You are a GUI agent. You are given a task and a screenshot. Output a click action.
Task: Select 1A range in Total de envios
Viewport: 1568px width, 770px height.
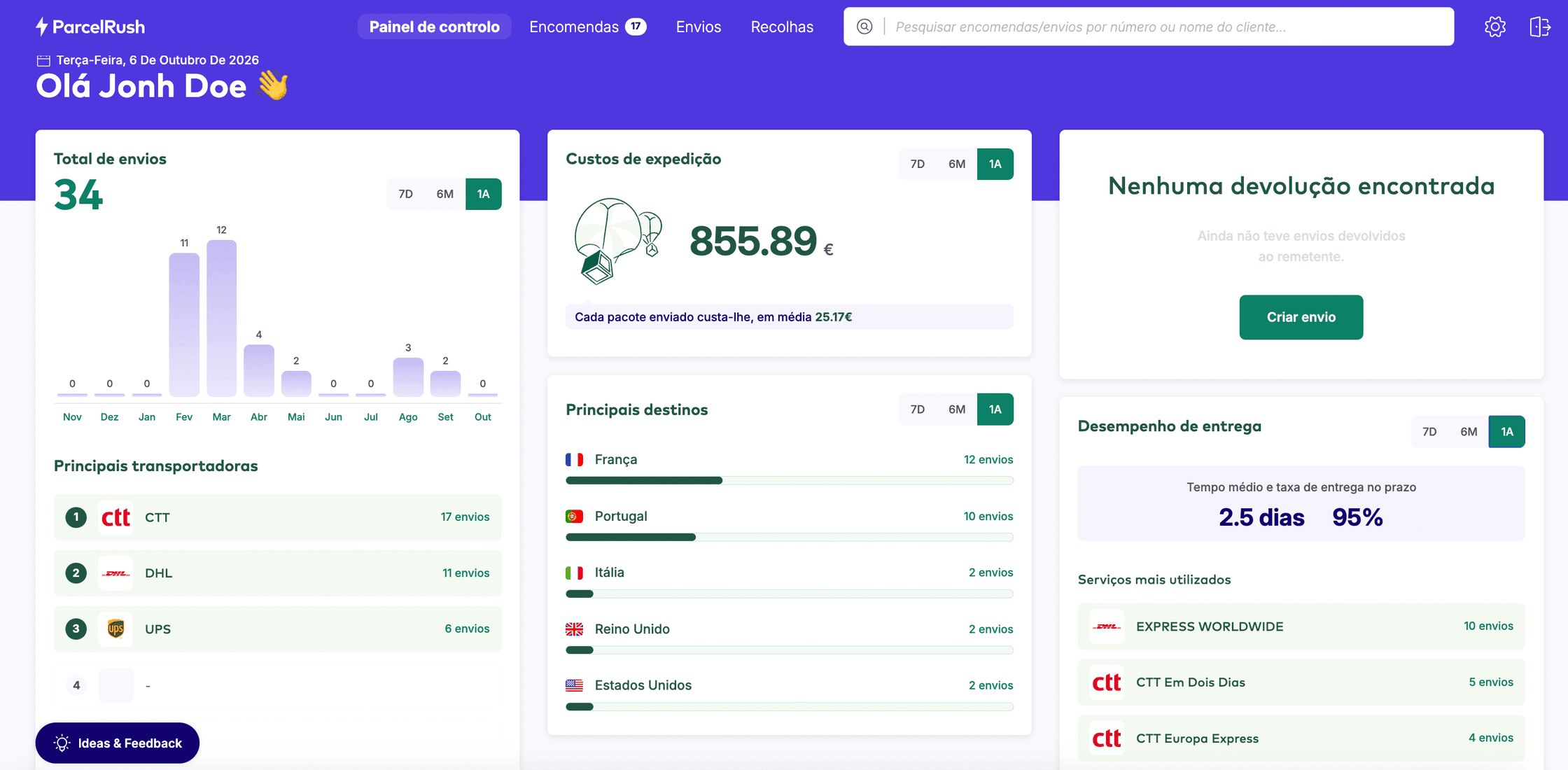point(484,194)
